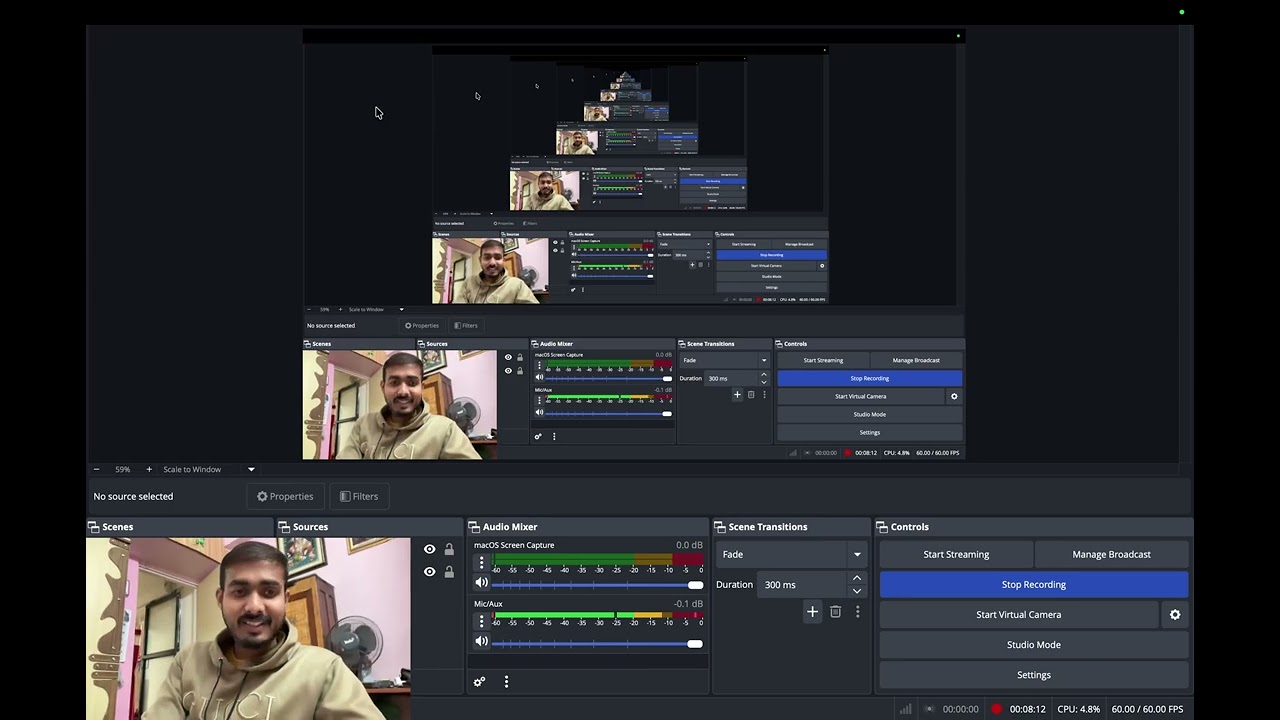
Task: Add a transition with the main plus icon
Action: pos(812,612)
